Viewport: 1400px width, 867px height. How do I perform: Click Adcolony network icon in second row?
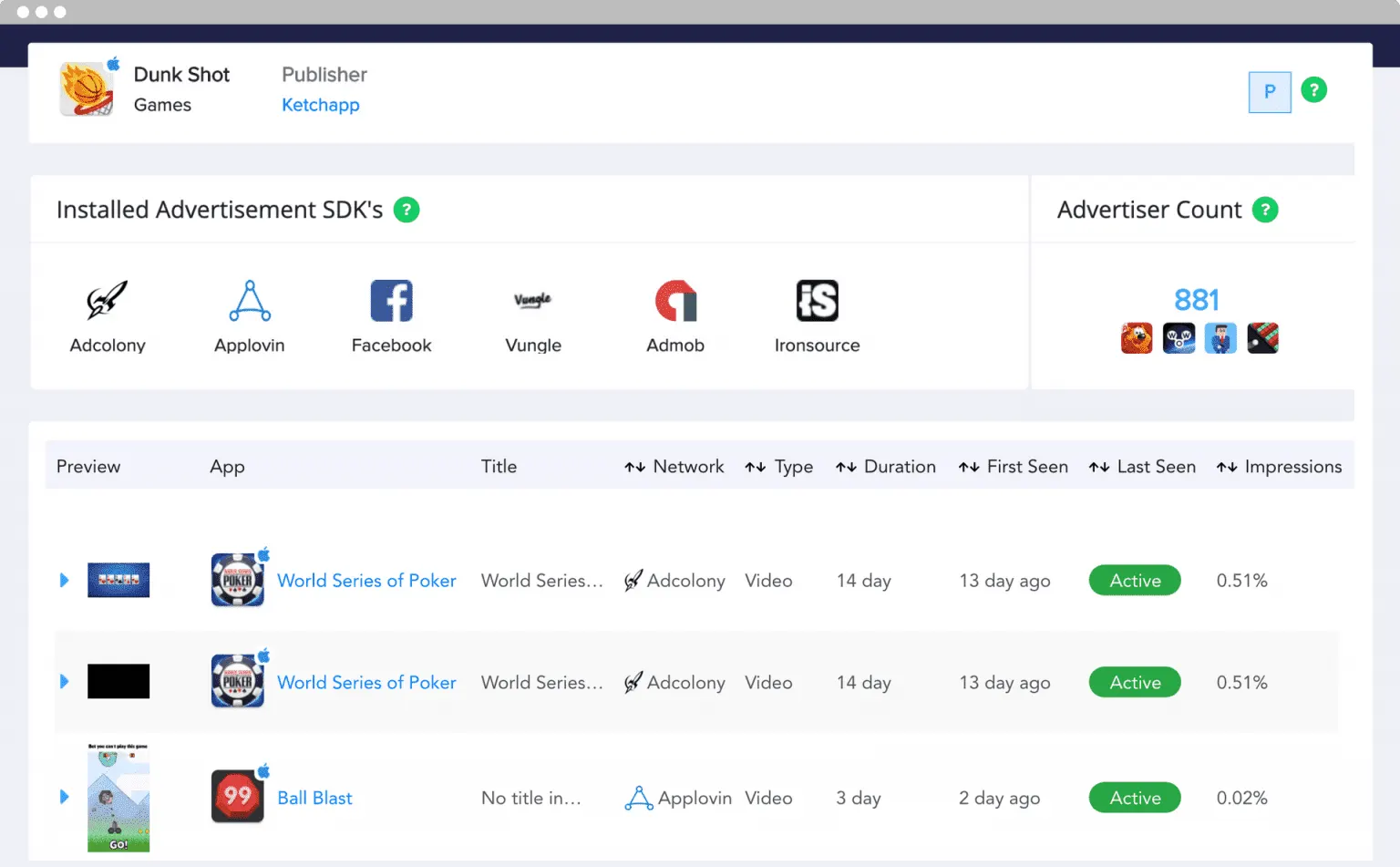coord(633,683)
